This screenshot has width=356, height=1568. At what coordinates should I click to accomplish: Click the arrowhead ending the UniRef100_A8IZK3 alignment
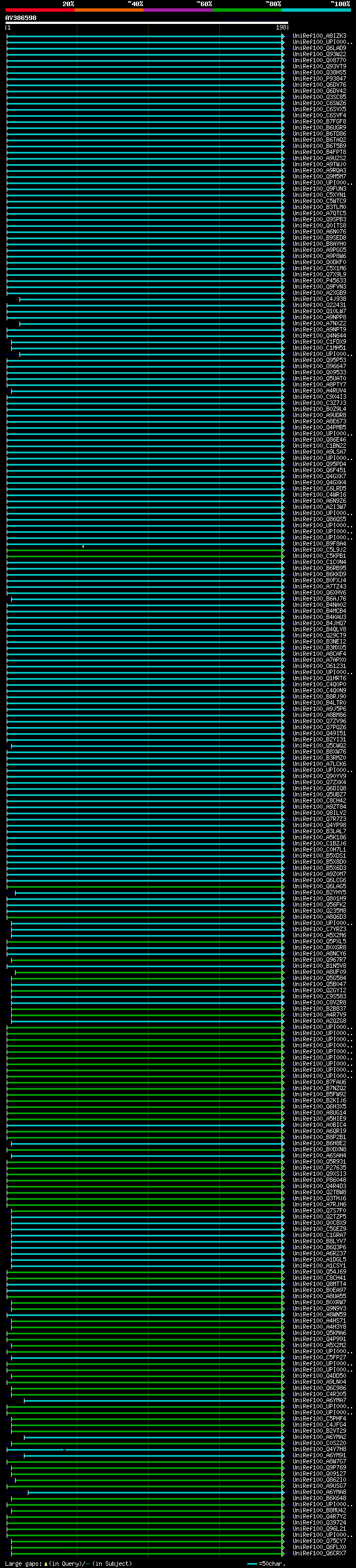click(283, 36)
